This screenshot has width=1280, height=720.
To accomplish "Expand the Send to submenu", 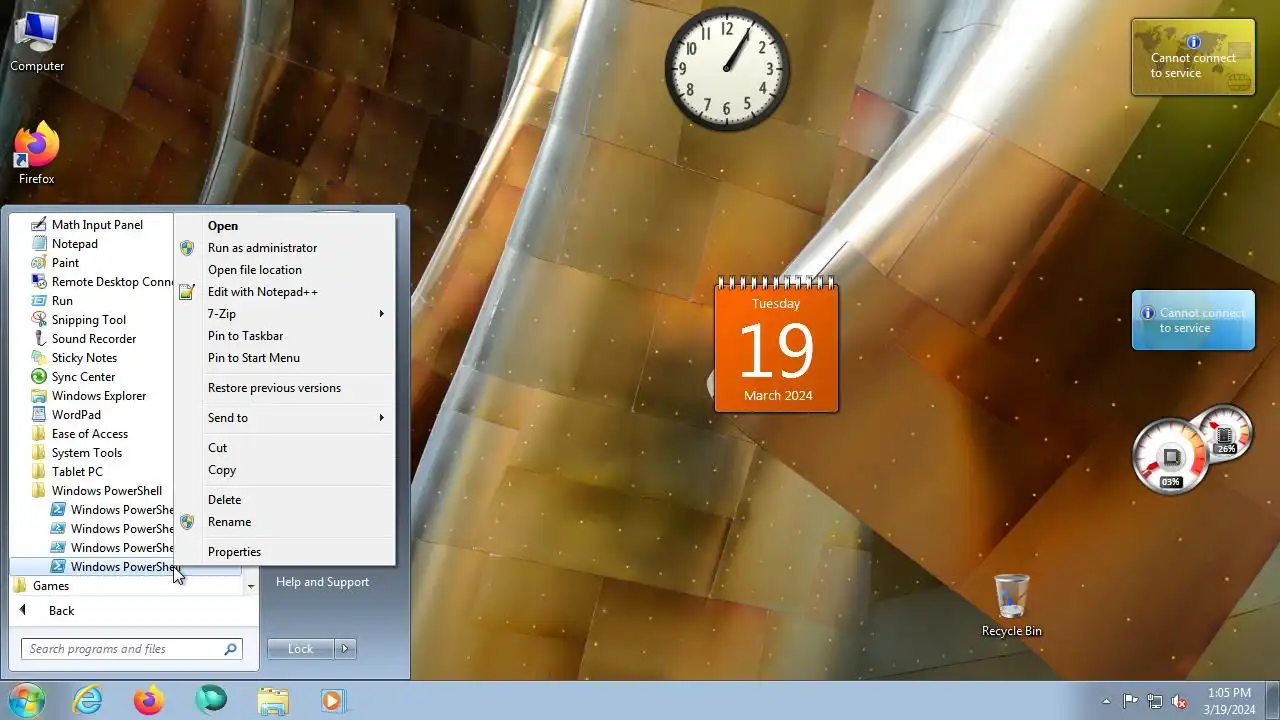I will click(x=286, y=418).
